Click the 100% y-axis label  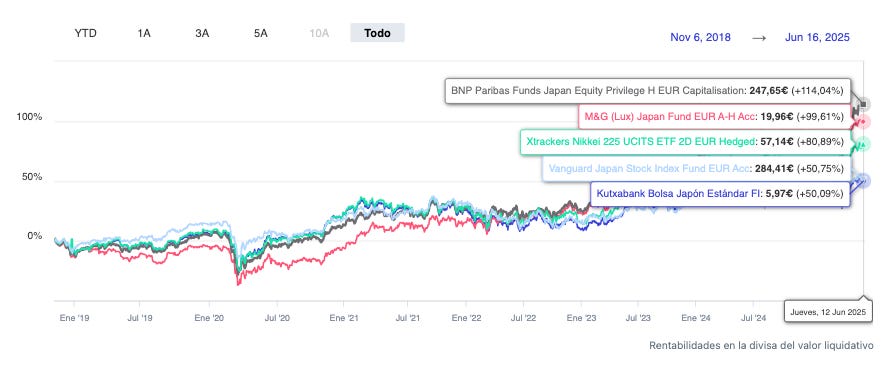click(x=29, y=117)
